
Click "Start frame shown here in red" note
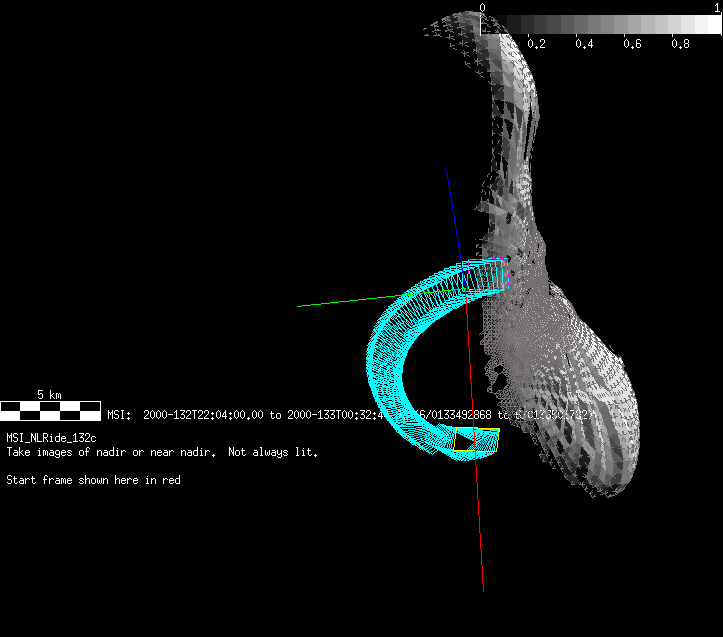tap(93, 480)
